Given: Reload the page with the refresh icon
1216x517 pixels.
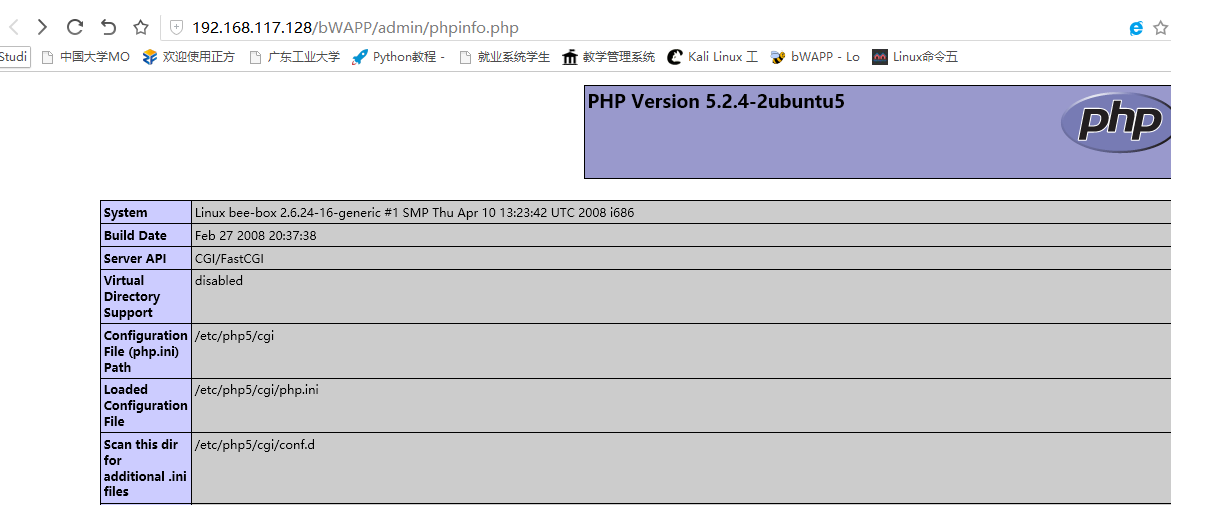Looking at the screenshot, I should [x=75, y=27].
